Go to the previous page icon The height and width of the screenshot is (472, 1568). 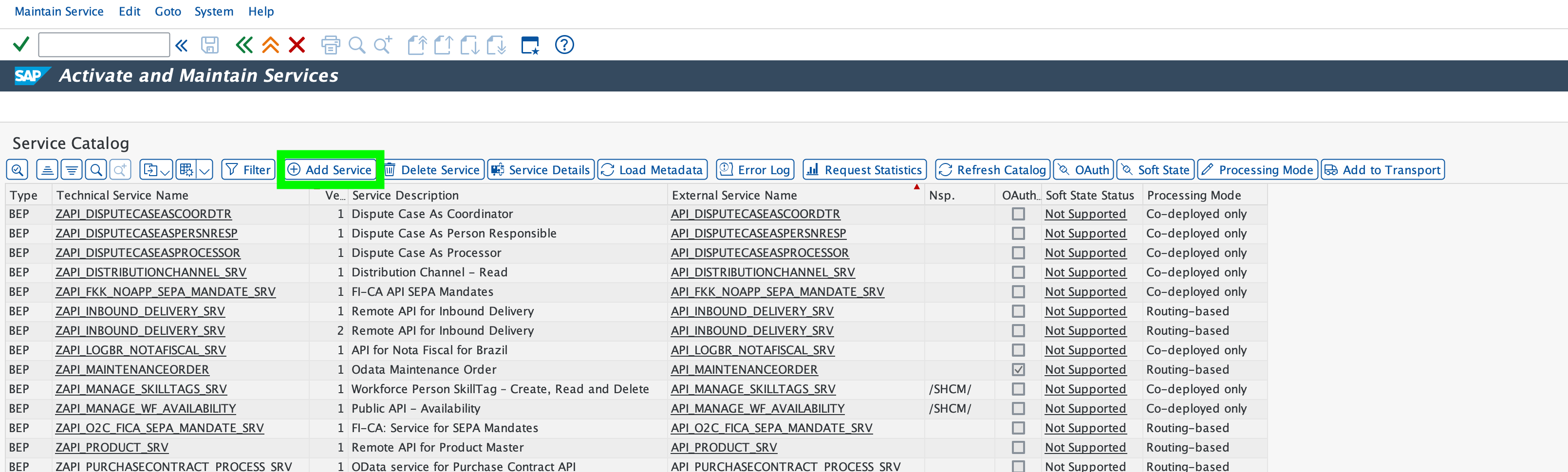(443, 45)
